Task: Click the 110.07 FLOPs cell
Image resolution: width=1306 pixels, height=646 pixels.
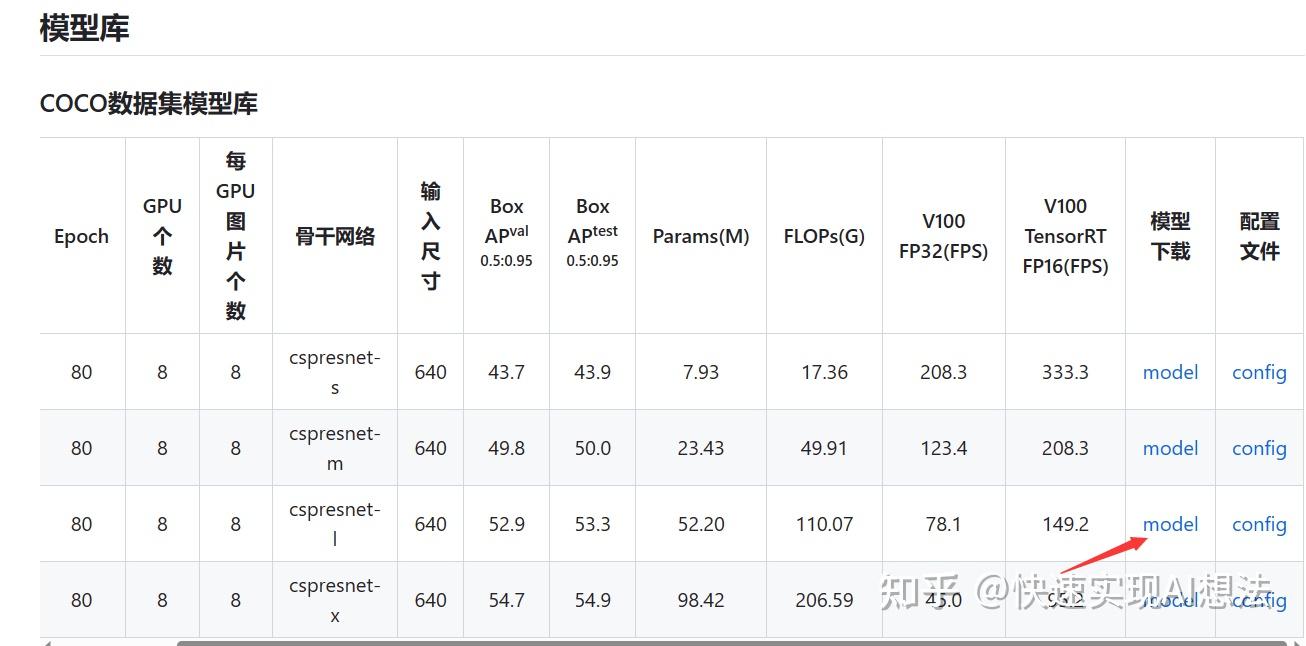Action: [824, 524]
